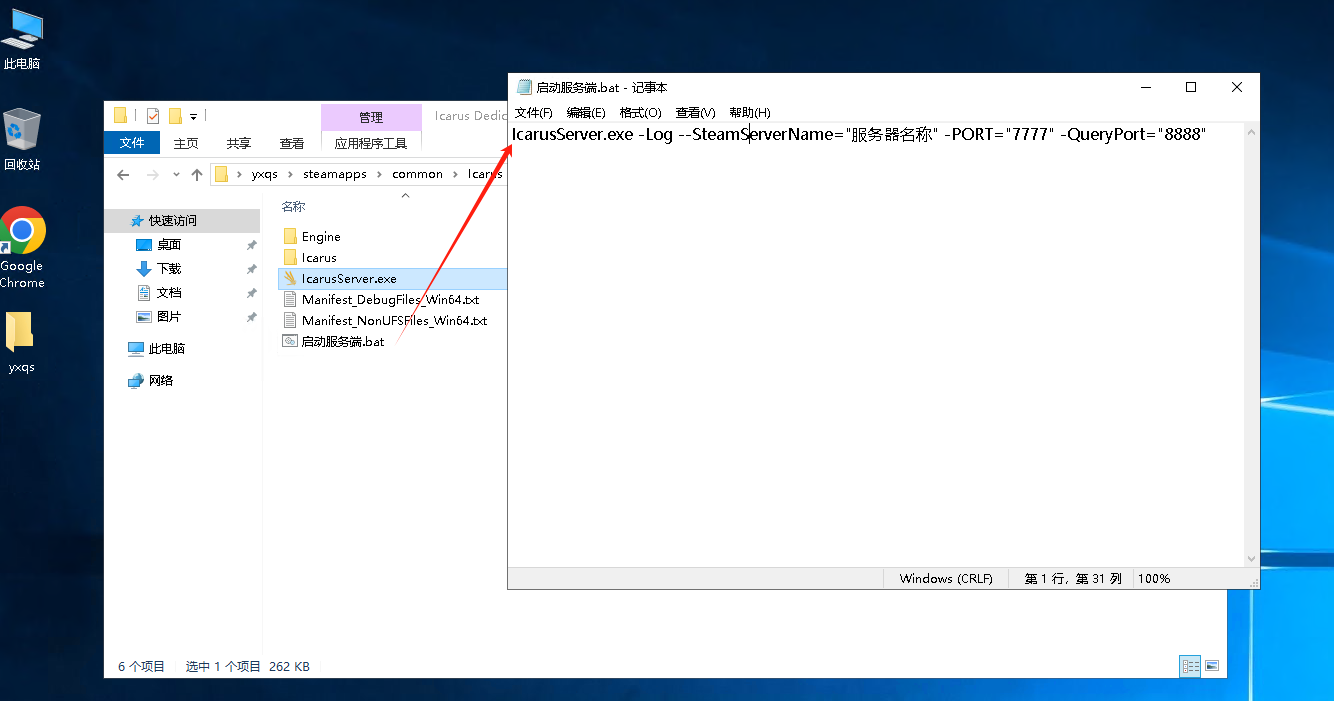Viewport: 1334px width, 701px height.
Task: Open the 帮助(H) menu in Notepad
Action: 749,113
